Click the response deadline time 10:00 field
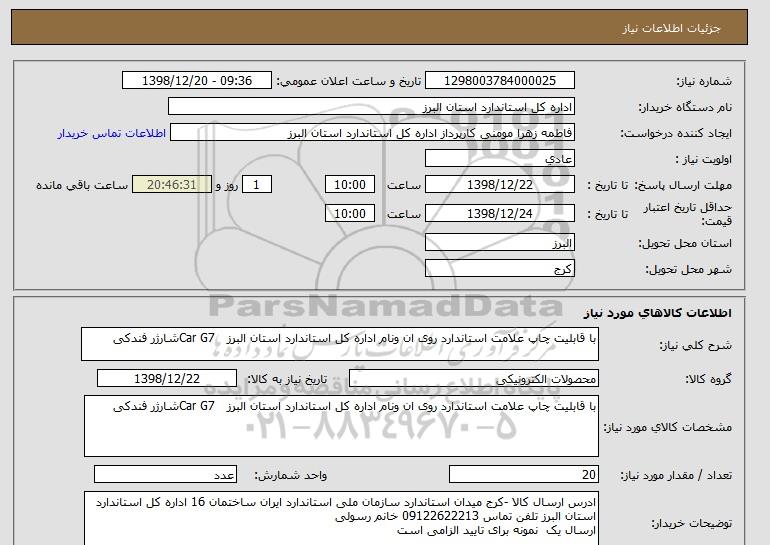 pyautogui.click(x=350, y=185)
